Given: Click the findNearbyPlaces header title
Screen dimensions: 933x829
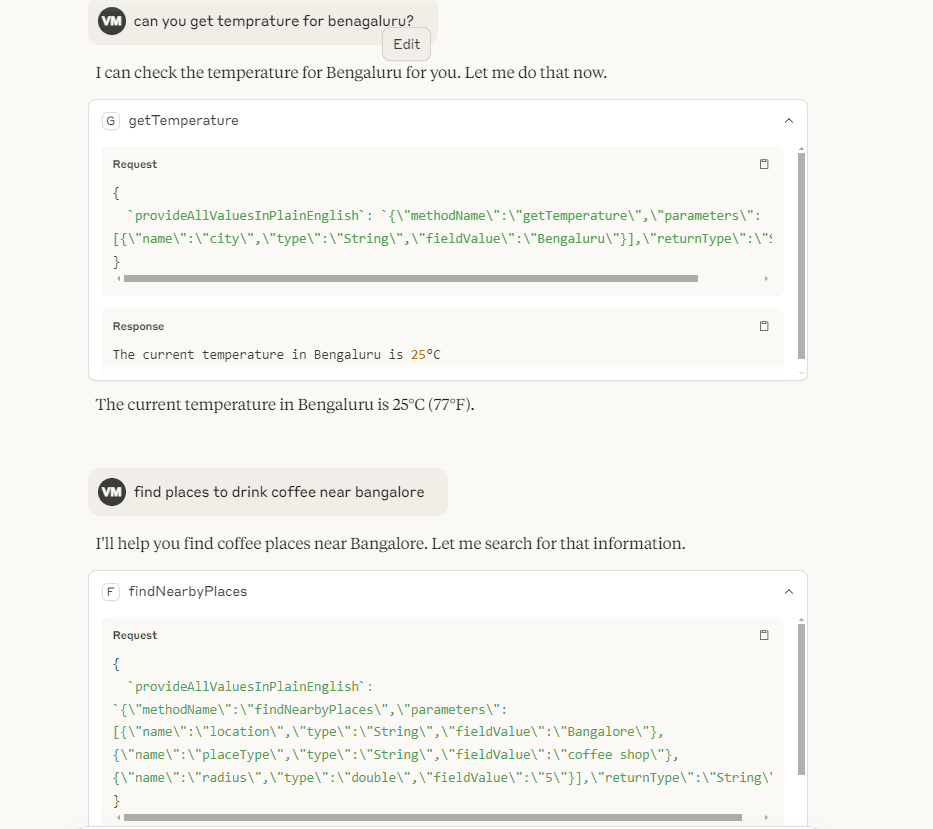Looking at the screenshot, I should 187,592.
